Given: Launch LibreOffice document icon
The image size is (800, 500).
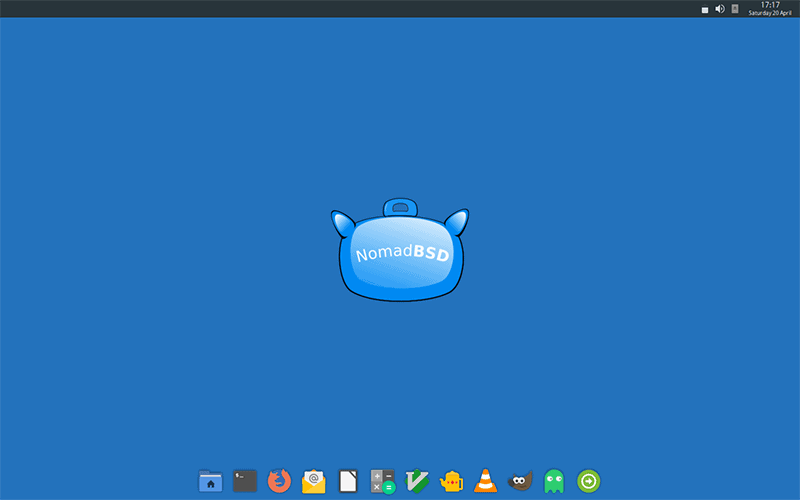Looking at the screenshot, I should [348, 481].
